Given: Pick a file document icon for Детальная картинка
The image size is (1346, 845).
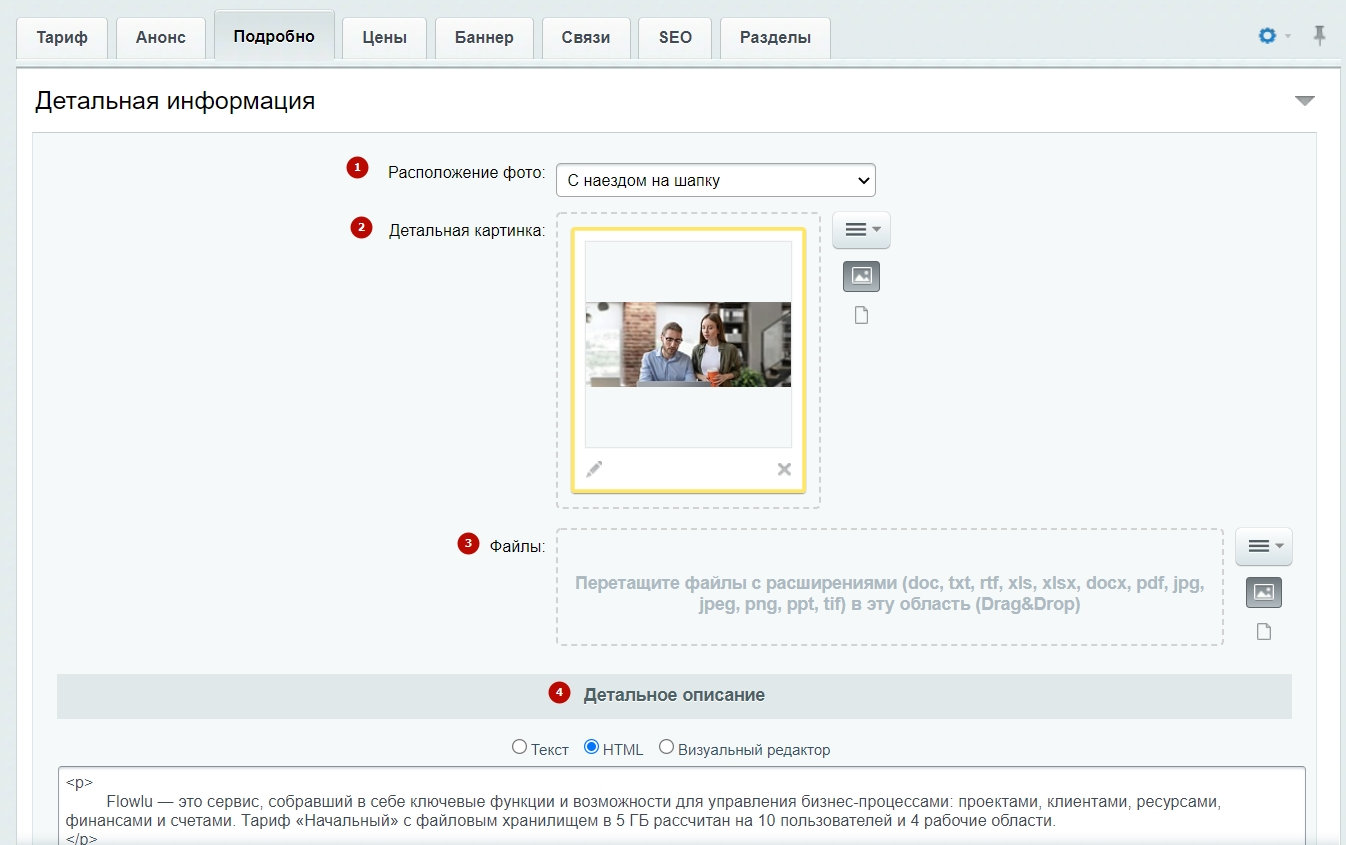Looking at the screenshot, I should point(861,316).
